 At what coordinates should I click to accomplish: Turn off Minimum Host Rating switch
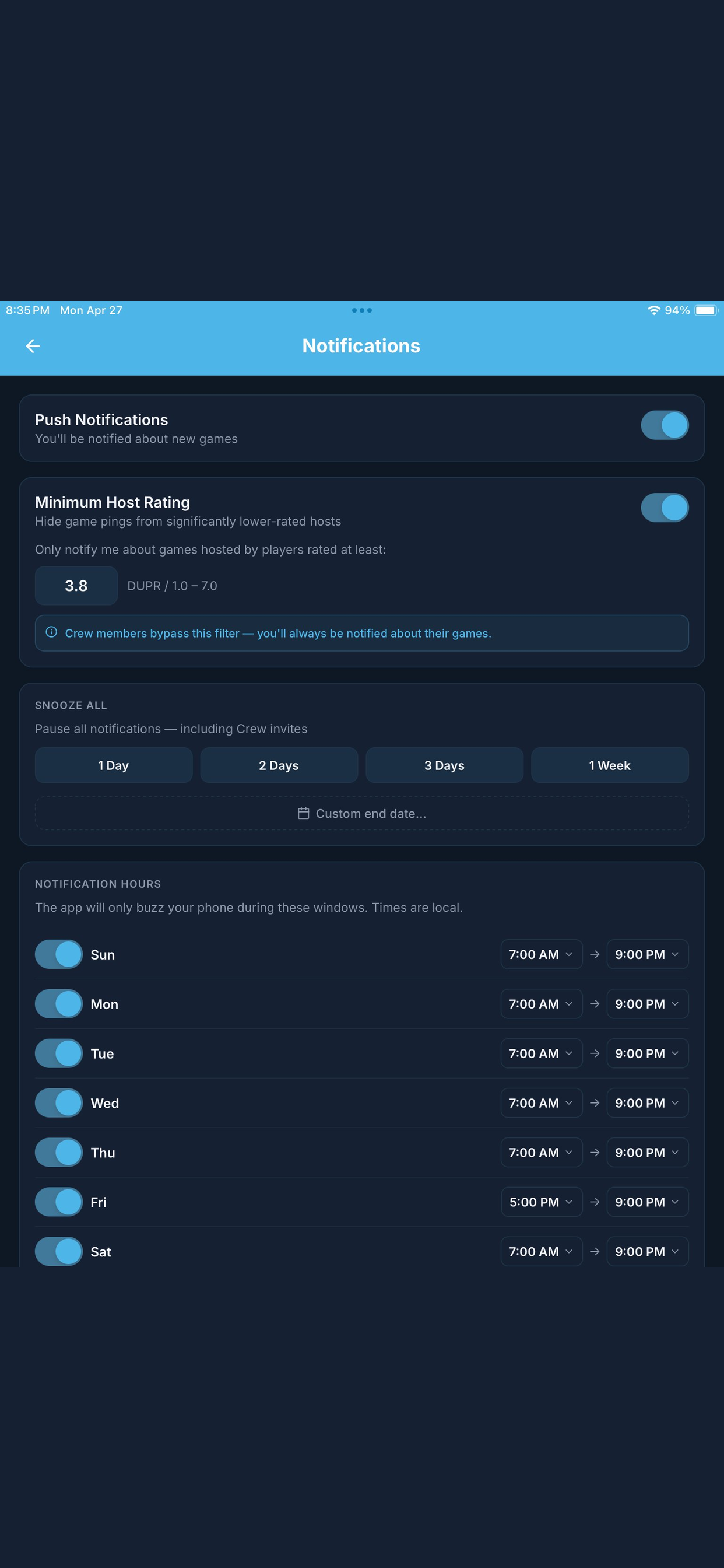(665, 507)
